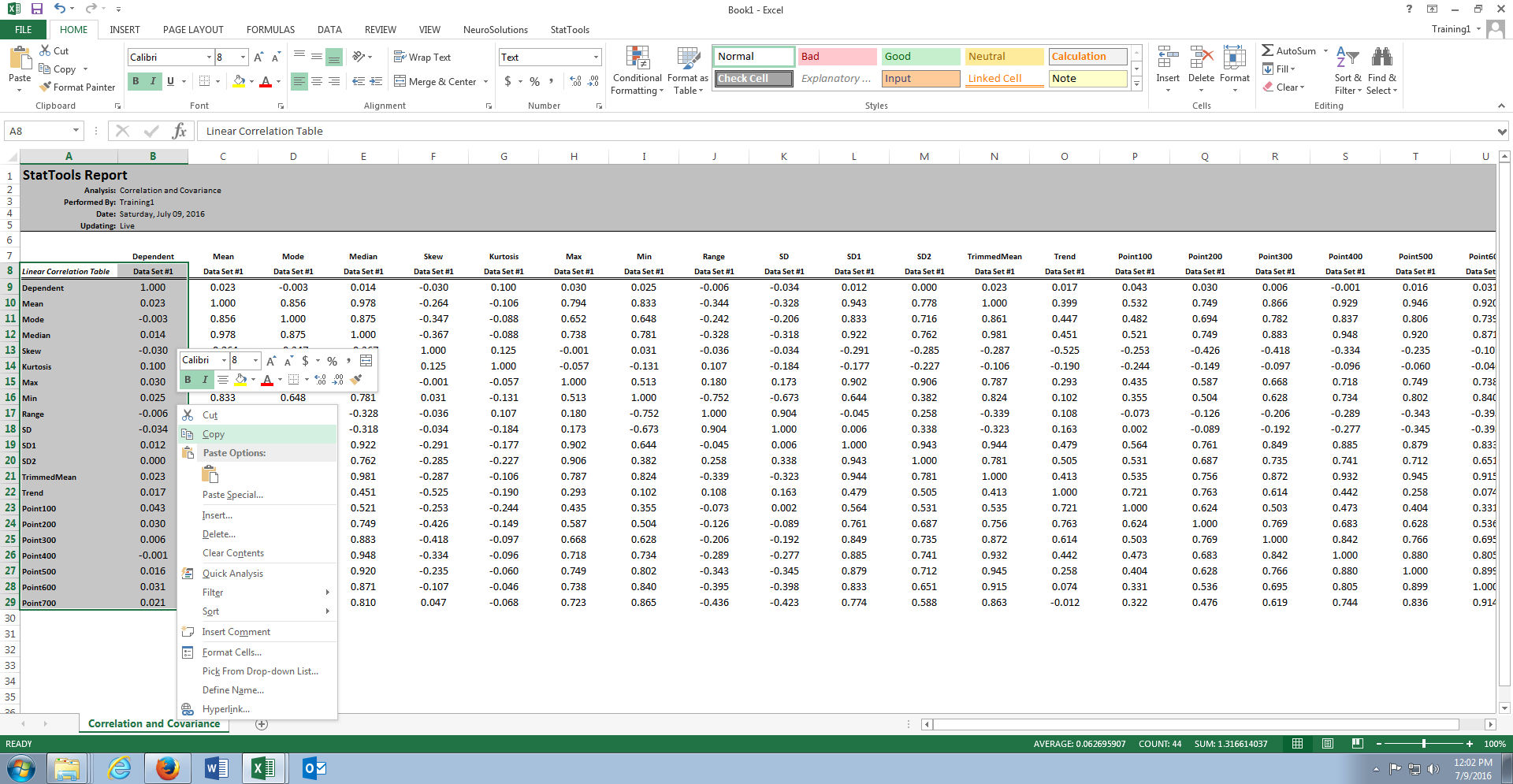This screenshot has height=784, width=1513.
Task: Click Insert Comment in context menu
Action: click(258, 632)
